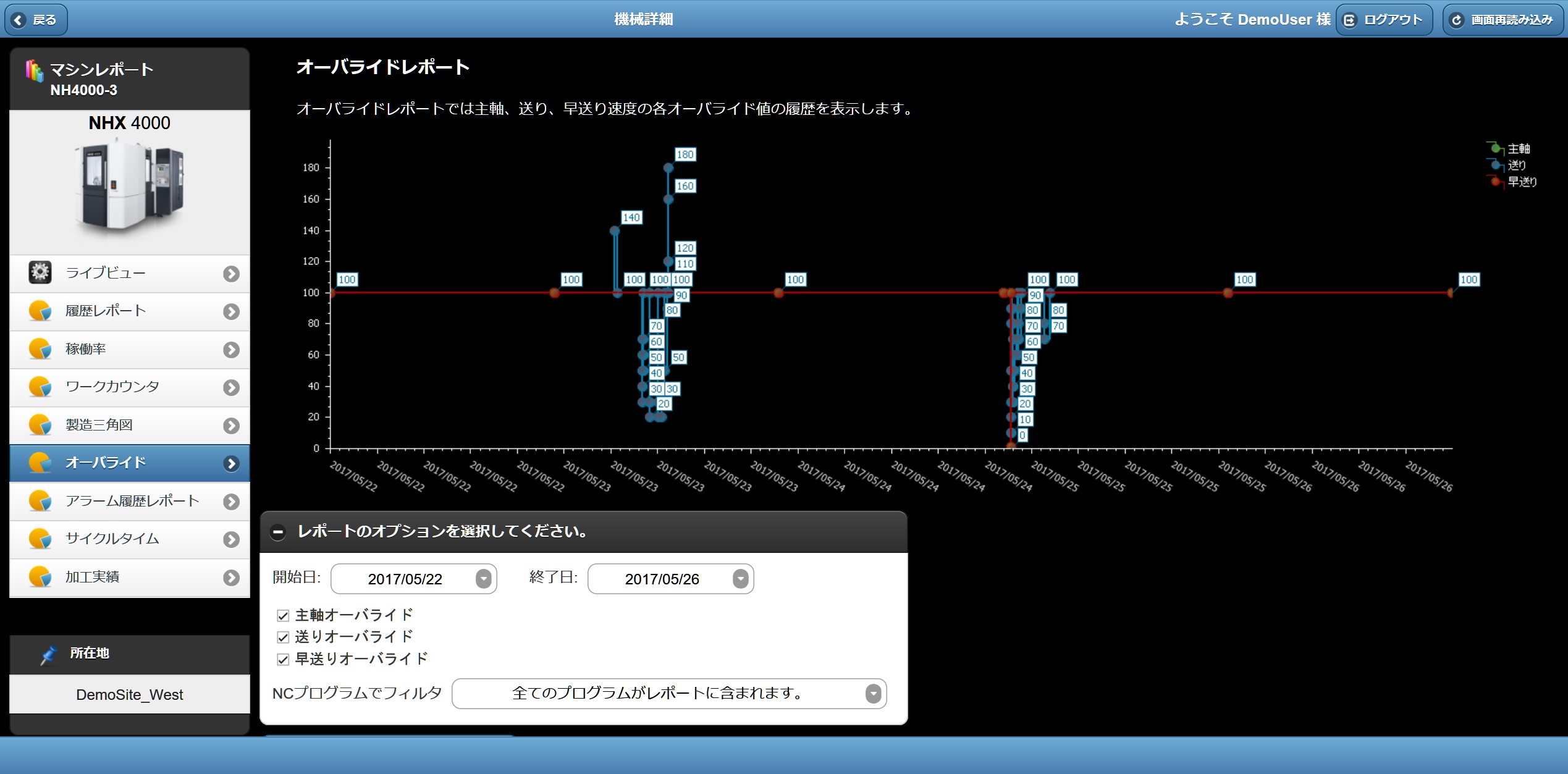Click the 画面再読み込み button
1568x774 pixels.
pyautogui.click(x=1503, y=20)
